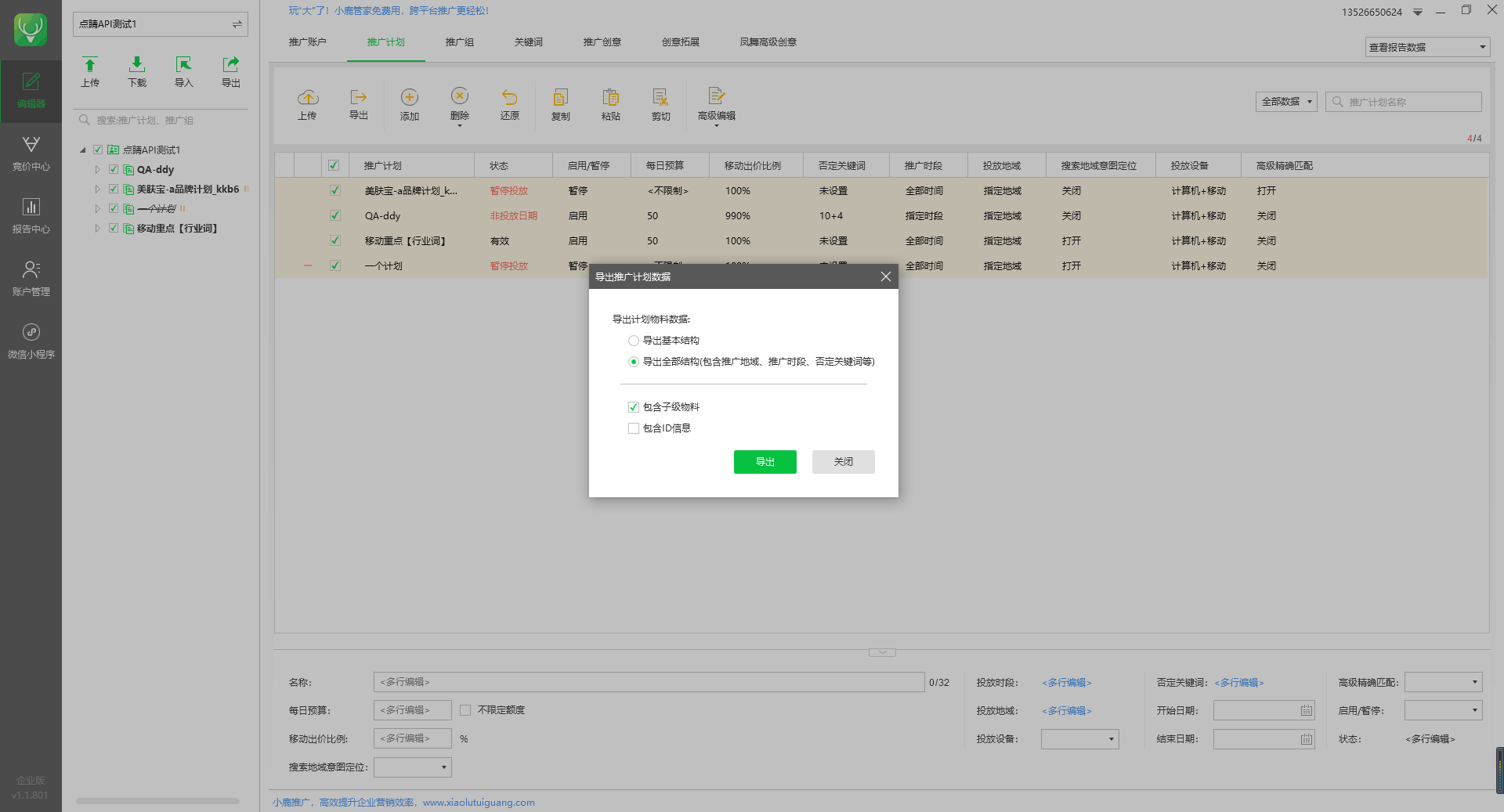1504x812 pixels.
Task: Click the green 导出 button in dialog
Action: coord(765,462)
